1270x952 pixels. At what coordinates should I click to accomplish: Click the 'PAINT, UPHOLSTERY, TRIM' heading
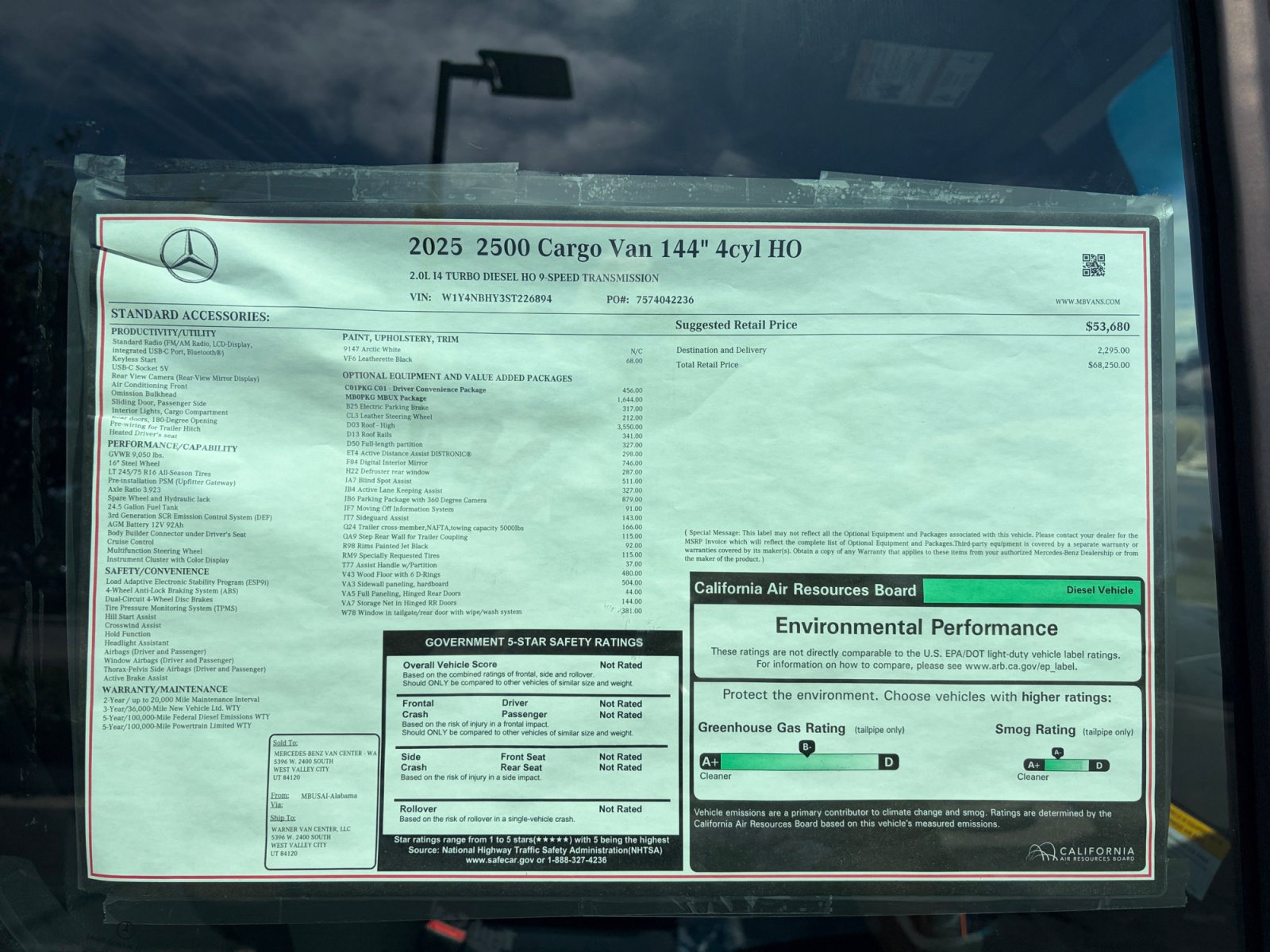tap(400, 339)
